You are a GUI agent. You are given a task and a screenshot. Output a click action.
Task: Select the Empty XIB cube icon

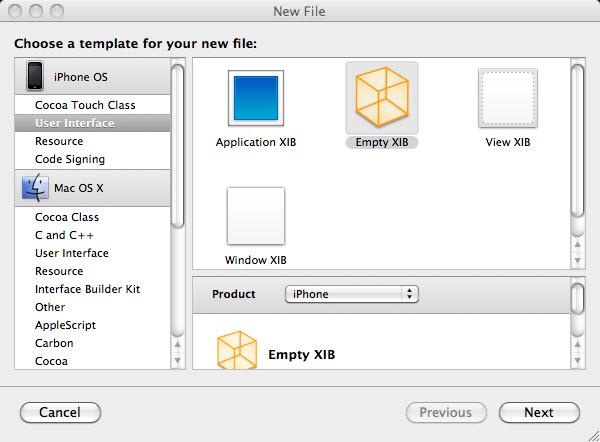(382, 97)
